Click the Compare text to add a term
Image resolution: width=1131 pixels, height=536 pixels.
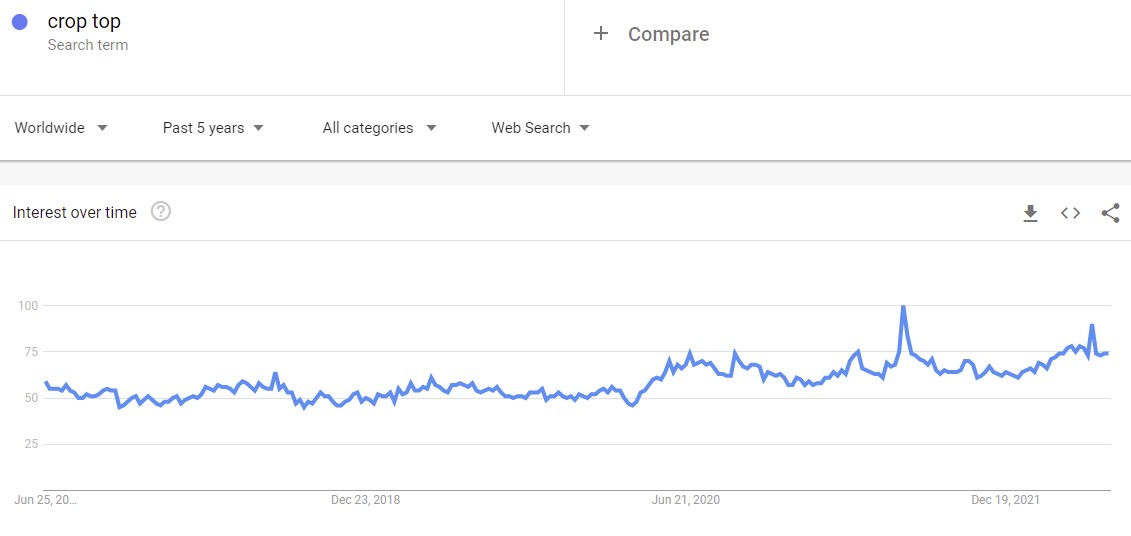point(668,34)
